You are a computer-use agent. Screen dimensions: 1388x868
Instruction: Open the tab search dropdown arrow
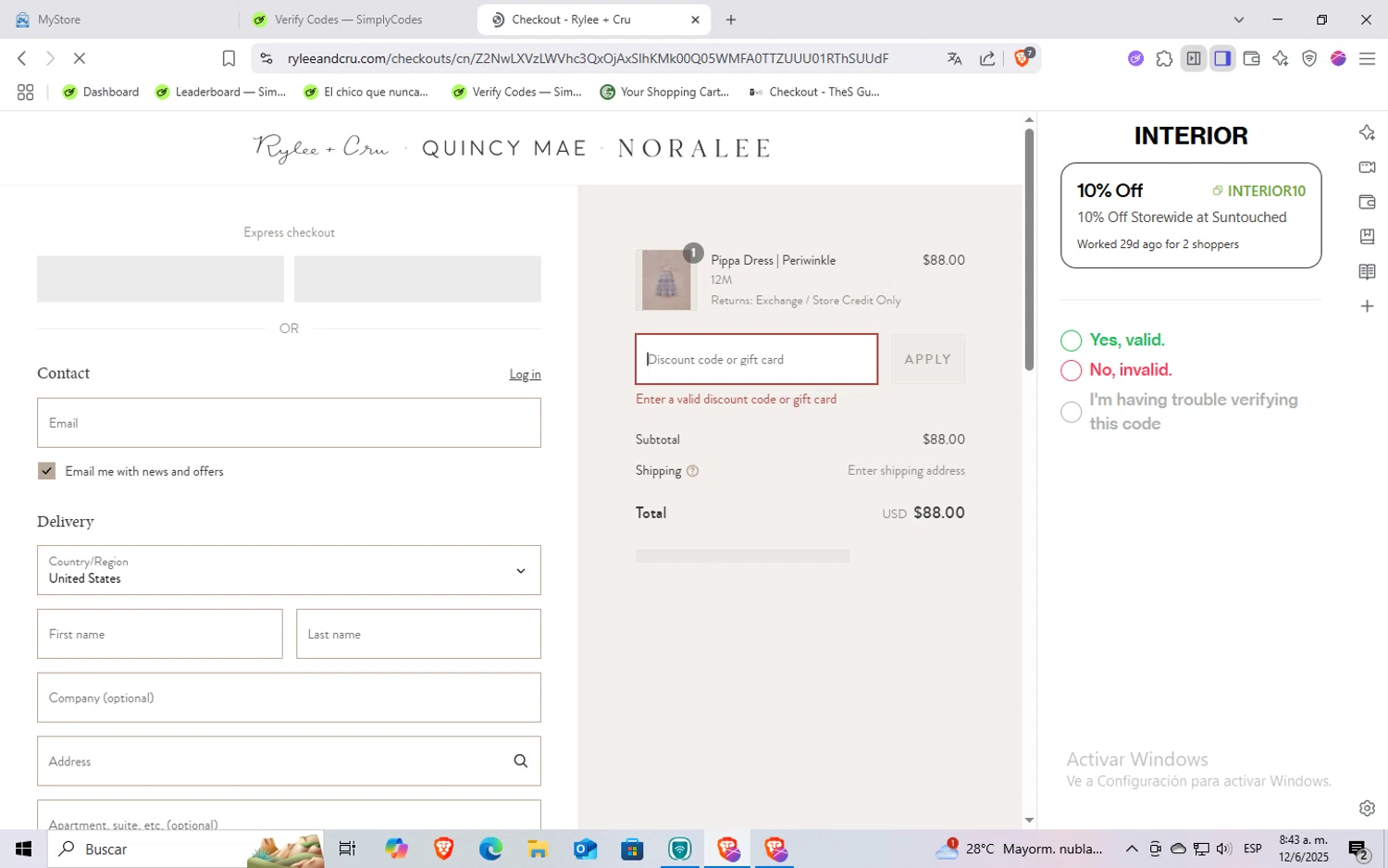click(1238, 19)
